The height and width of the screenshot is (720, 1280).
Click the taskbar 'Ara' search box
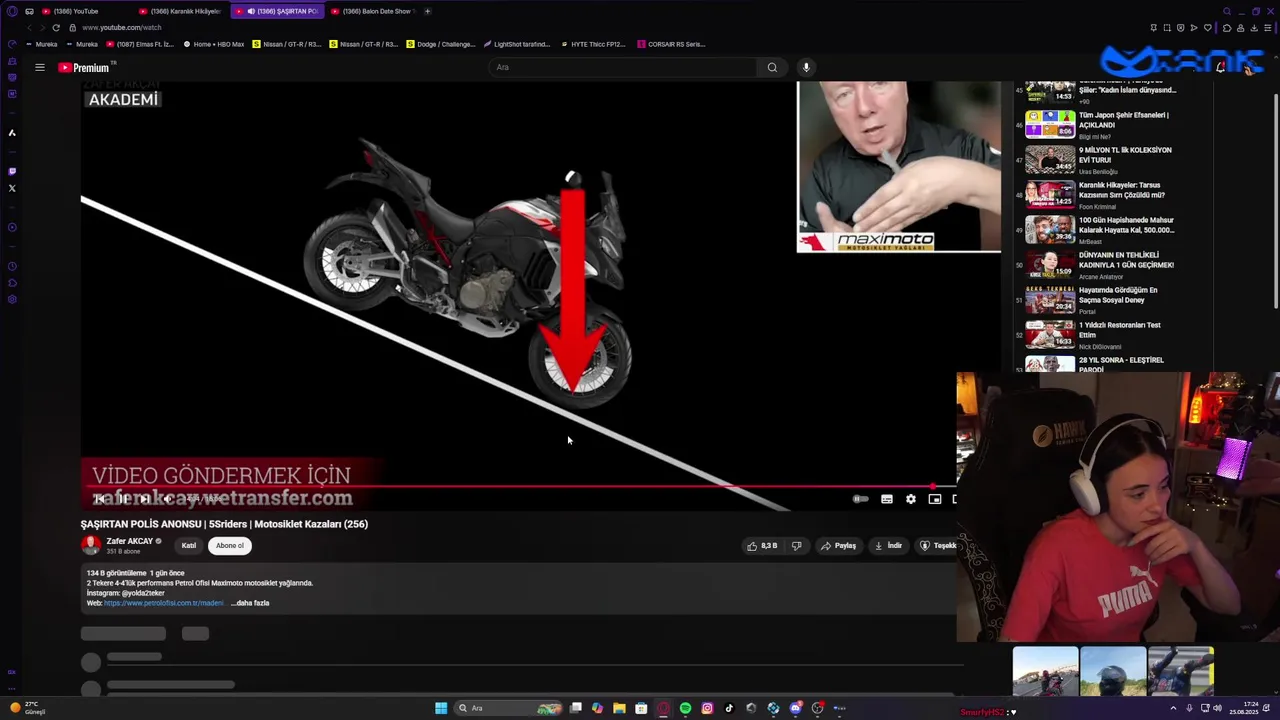pos(510,708)
